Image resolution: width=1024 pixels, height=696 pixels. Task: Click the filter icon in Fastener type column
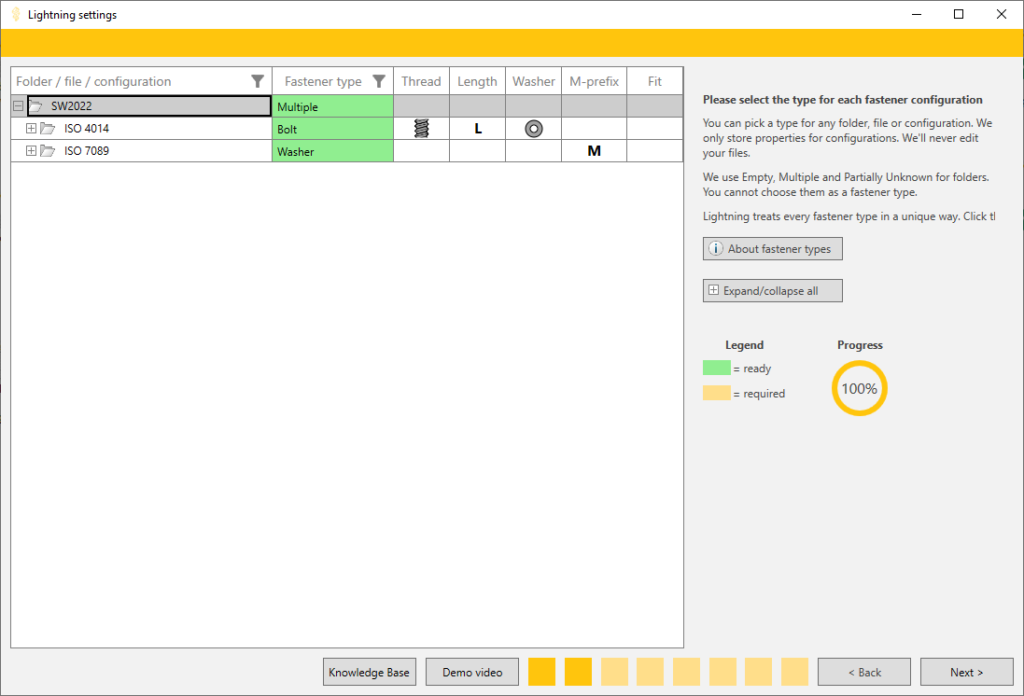[x=378, y=81]
